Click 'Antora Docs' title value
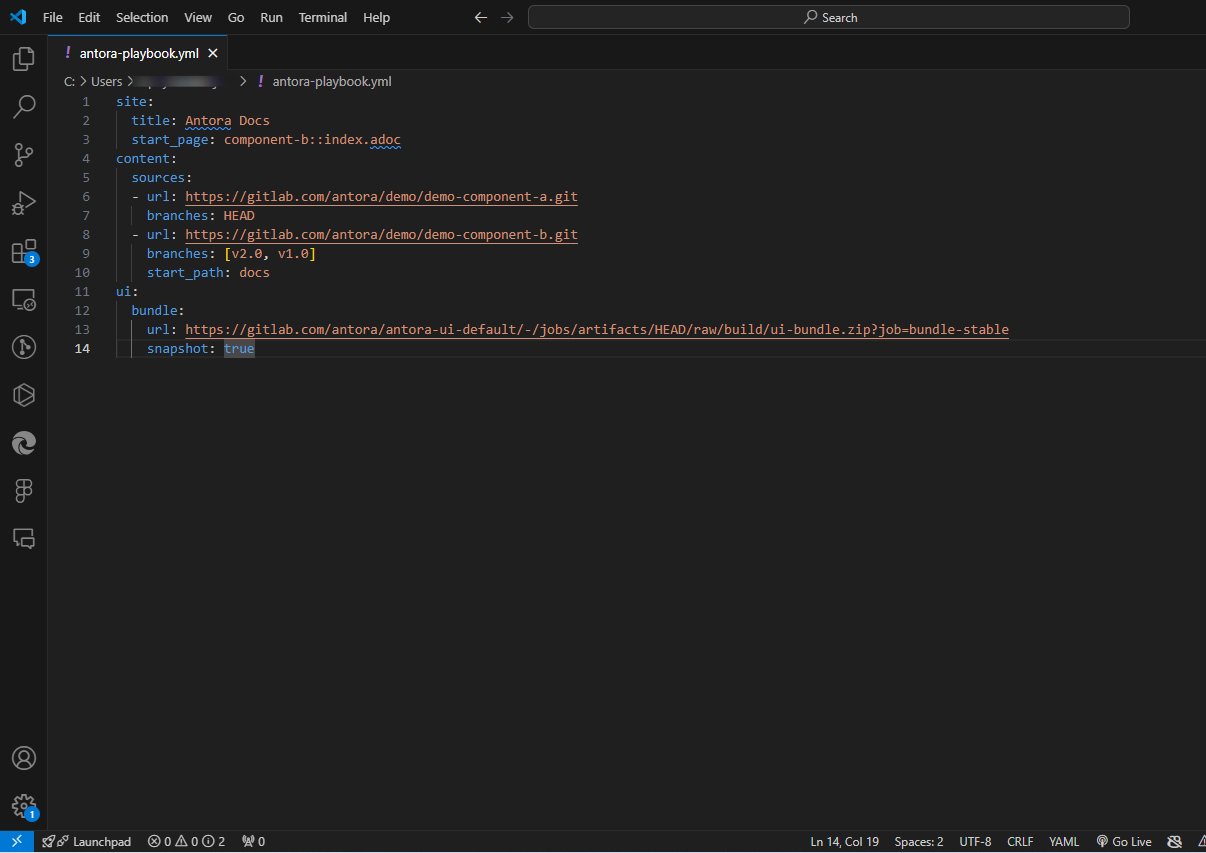This screenshot has height=853, width=1206. [x=227, y=121]
